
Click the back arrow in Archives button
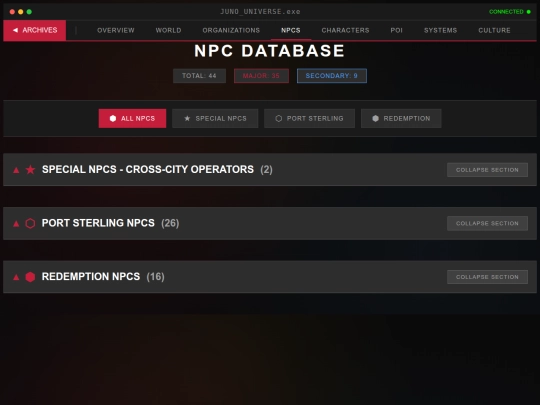15,30
